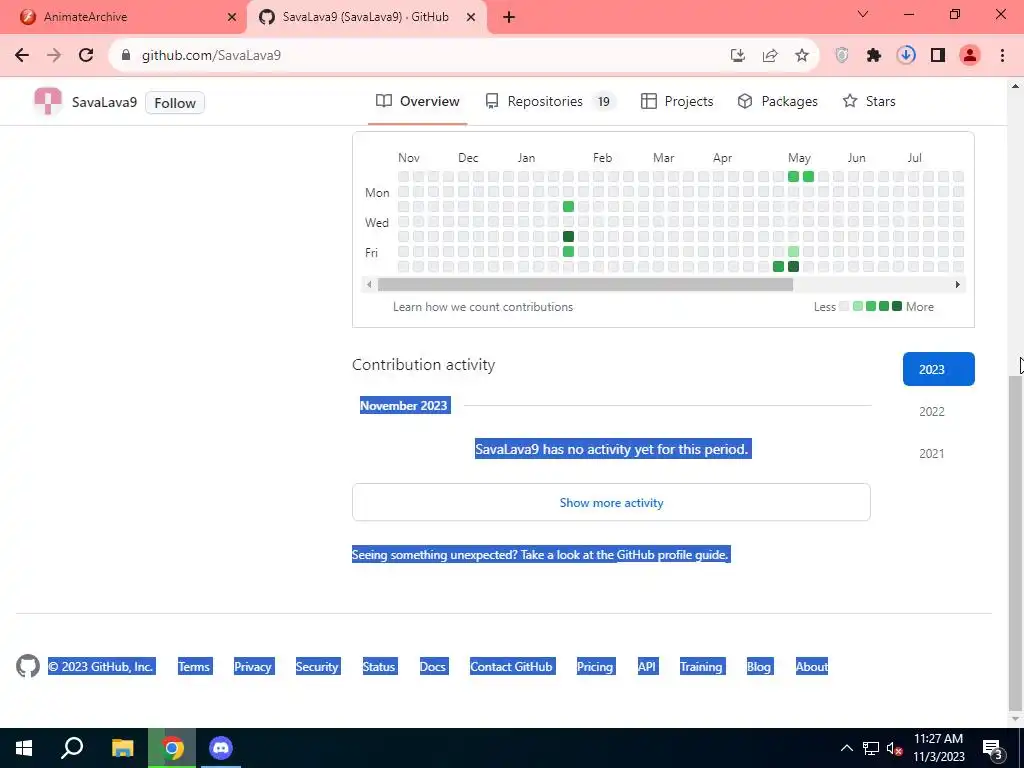The width and height of the screenshot is (1024, 768).
Task: Open a new browser tab
Action: [509, 18]
